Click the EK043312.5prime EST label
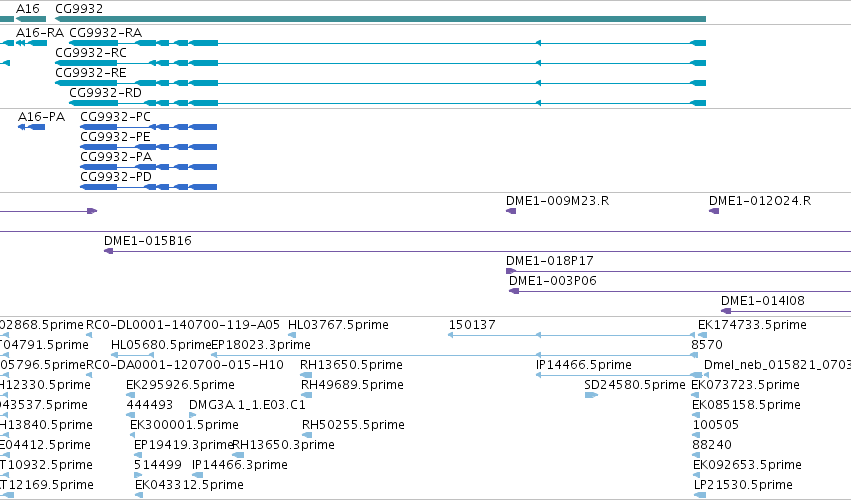The height and width of the screenshot is (500, 851). click(189, 485)
